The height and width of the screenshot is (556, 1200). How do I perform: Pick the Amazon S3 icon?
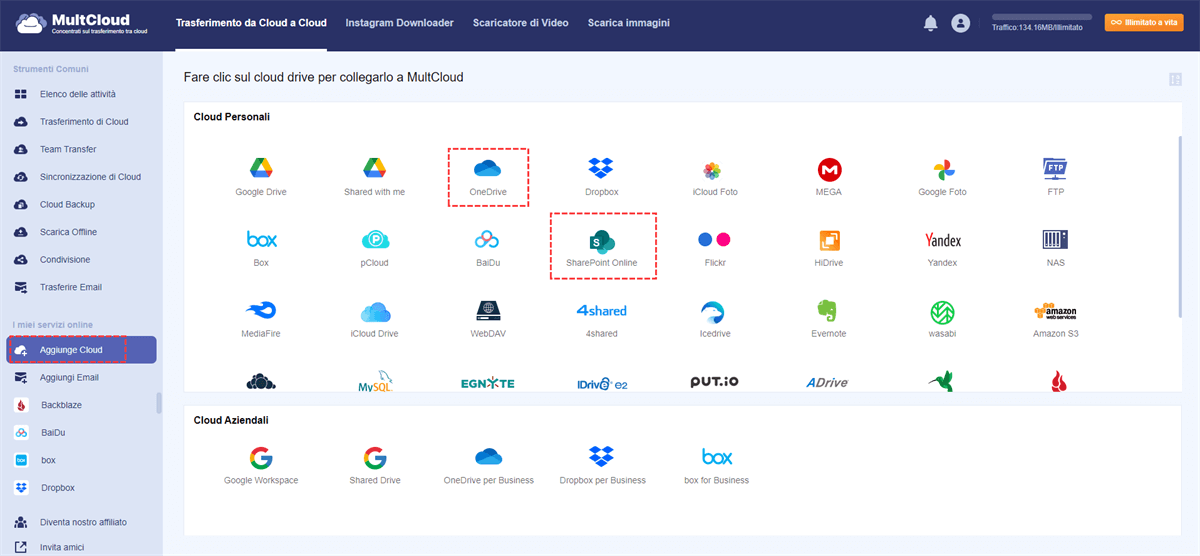point(1055,311)
